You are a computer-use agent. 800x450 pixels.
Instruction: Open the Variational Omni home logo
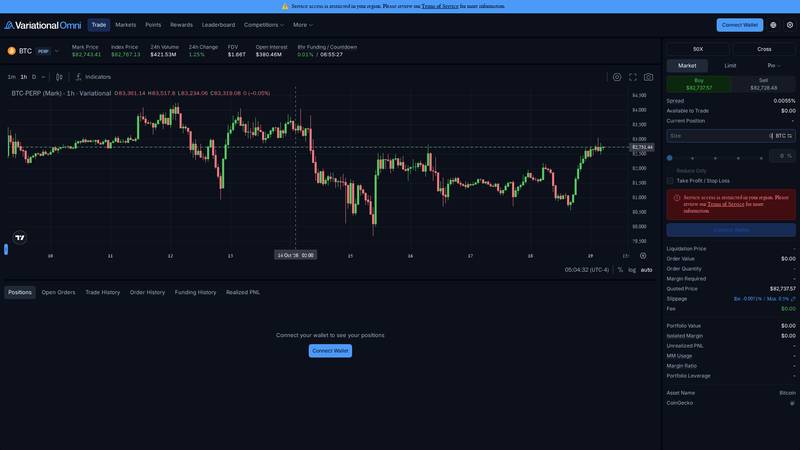click(43, 25)
